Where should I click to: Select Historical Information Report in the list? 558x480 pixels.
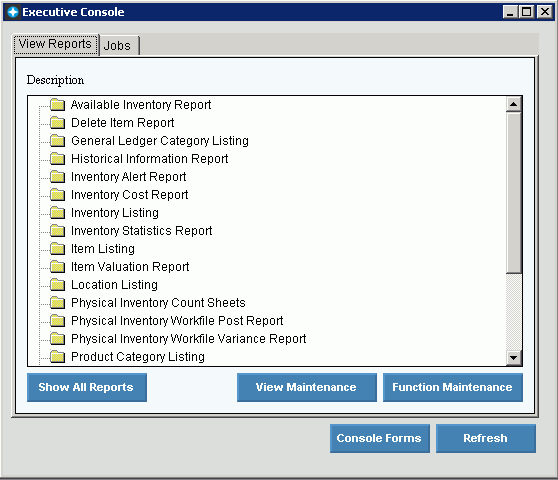(x=149, y=159)
